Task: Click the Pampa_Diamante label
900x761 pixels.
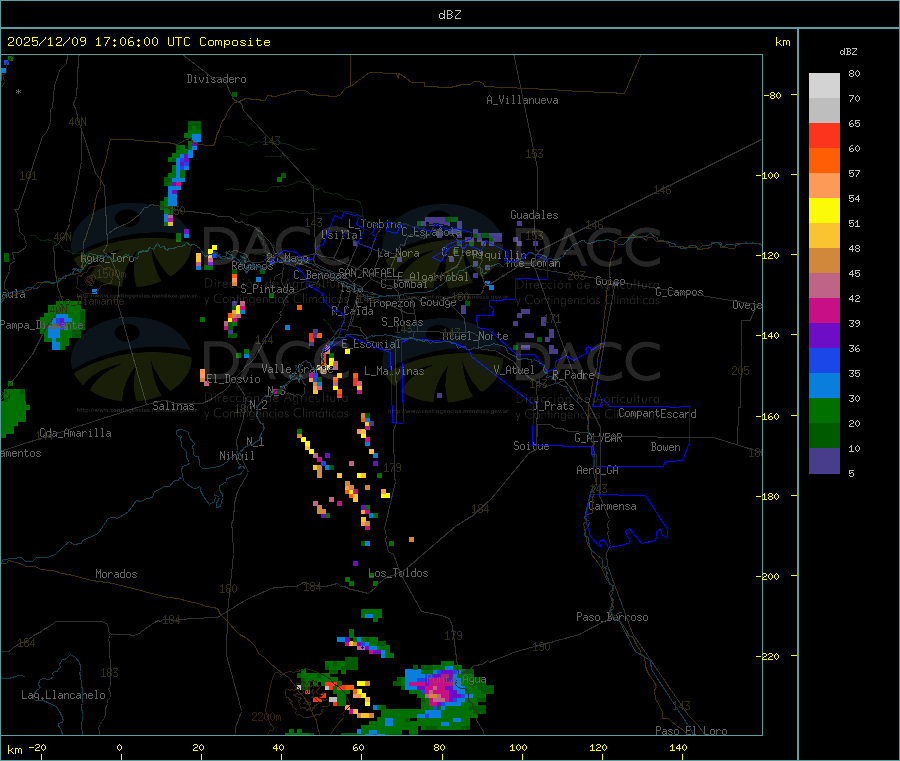Action: (x=41, y=325)
